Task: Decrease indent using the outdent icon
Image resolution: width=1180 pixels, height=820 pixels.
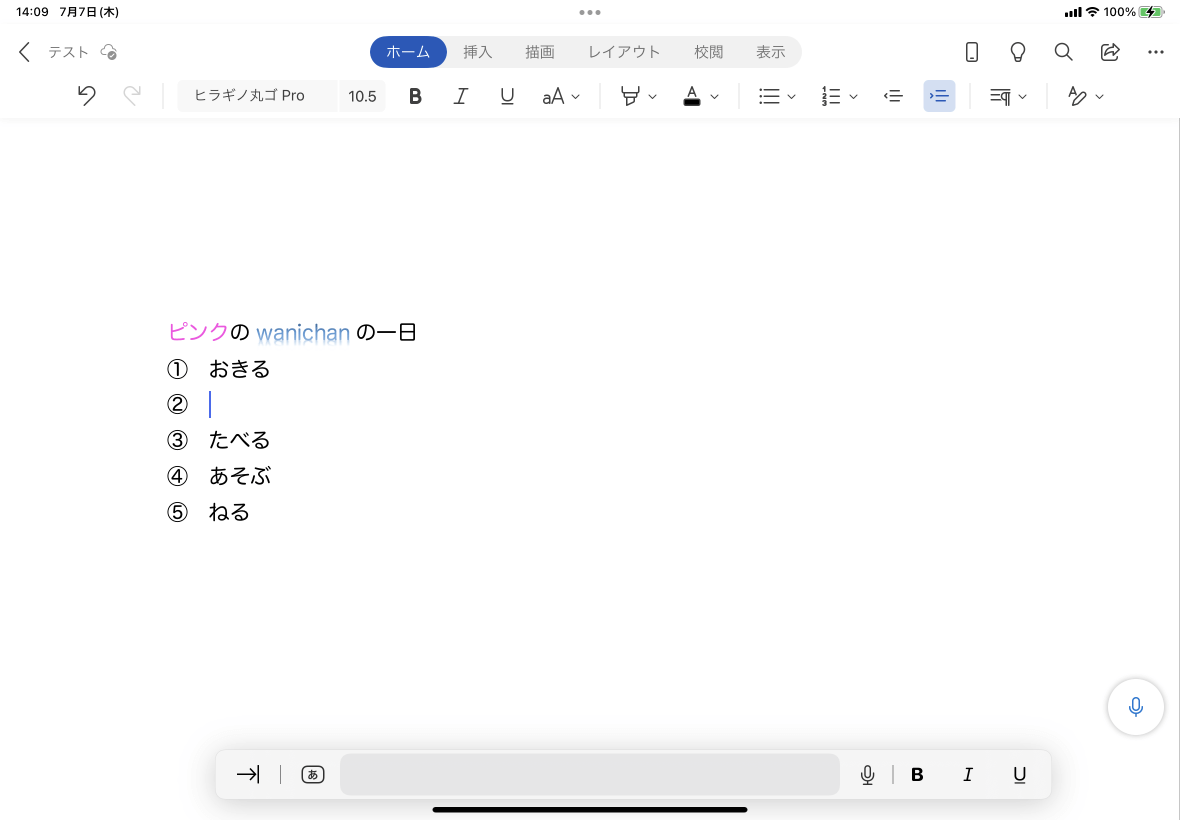Action: click(x=893, y=96)
